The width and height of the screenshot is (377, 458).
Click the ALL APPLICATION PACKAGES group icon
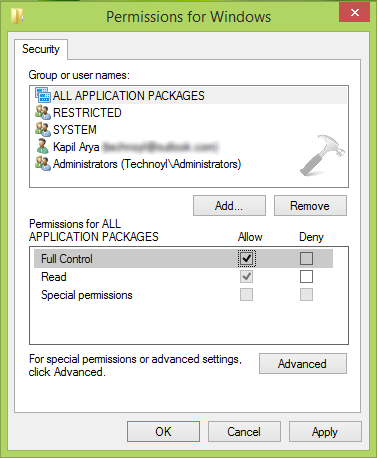(43, 95)
